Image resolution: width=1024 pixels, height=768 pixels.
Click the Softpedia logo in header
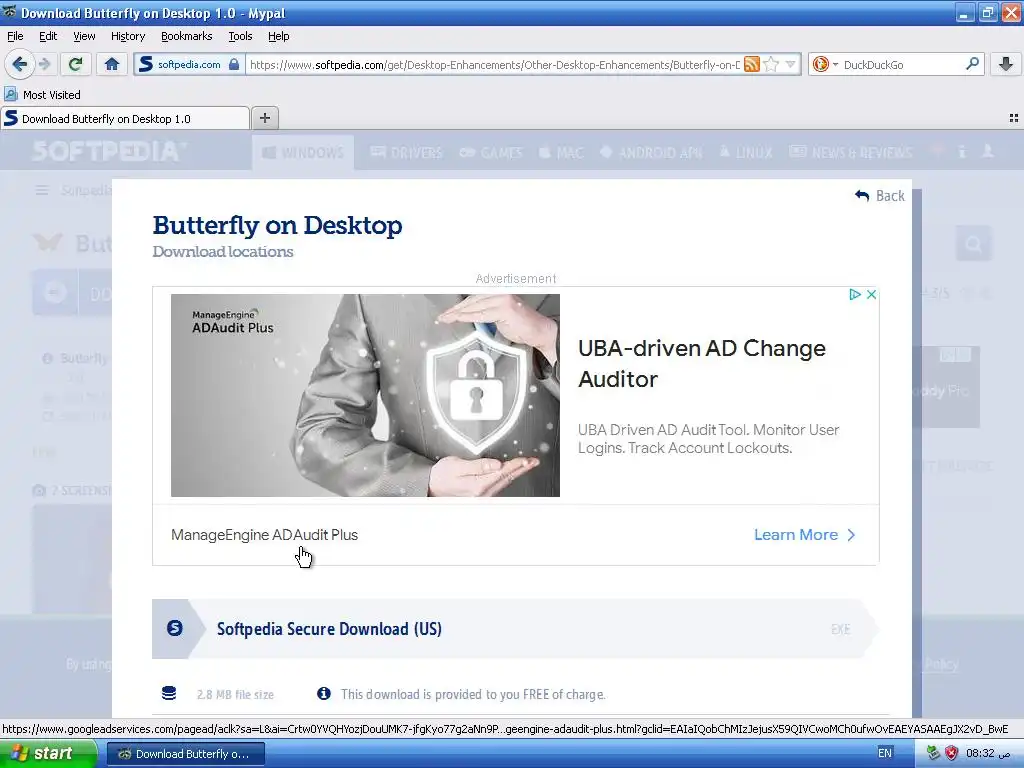coord(109,152)
